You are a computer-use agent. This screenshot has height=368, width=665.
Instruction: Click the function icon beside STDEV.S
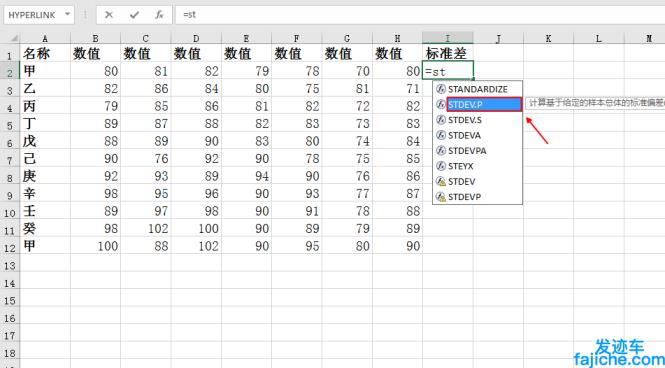tap(441, 120)
